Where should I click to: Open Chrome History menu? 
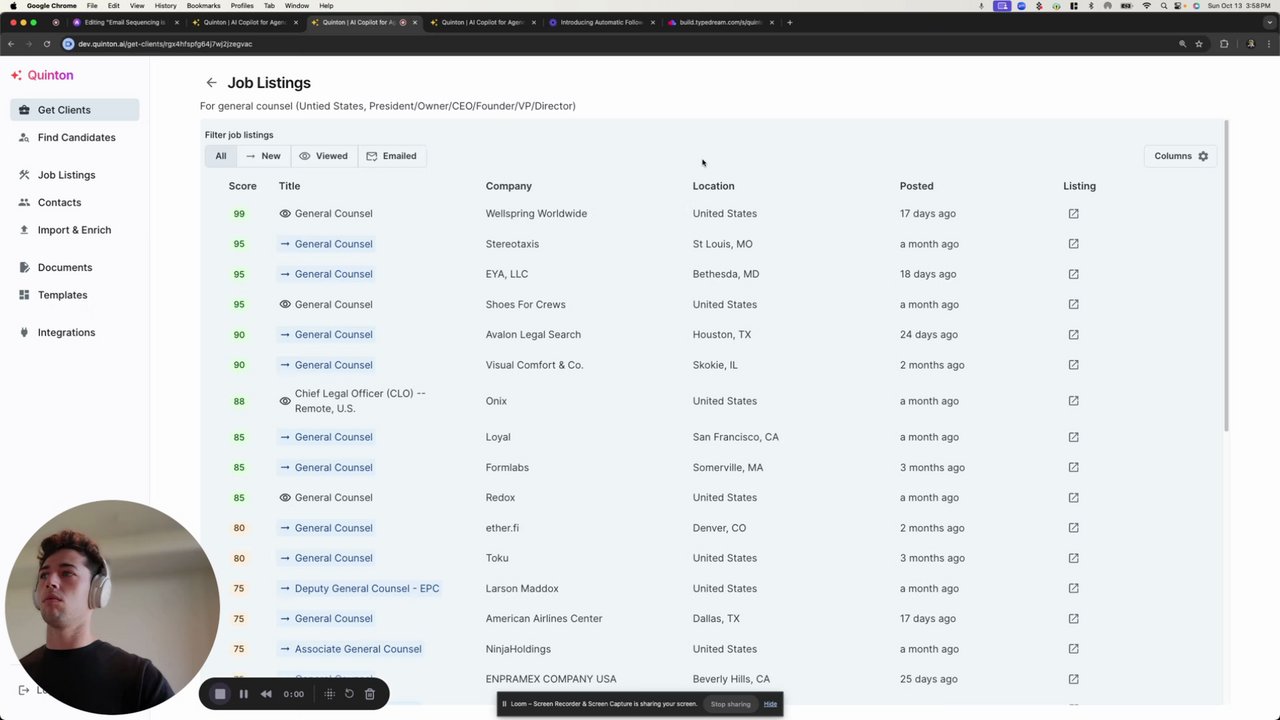[x=165, y=6]
